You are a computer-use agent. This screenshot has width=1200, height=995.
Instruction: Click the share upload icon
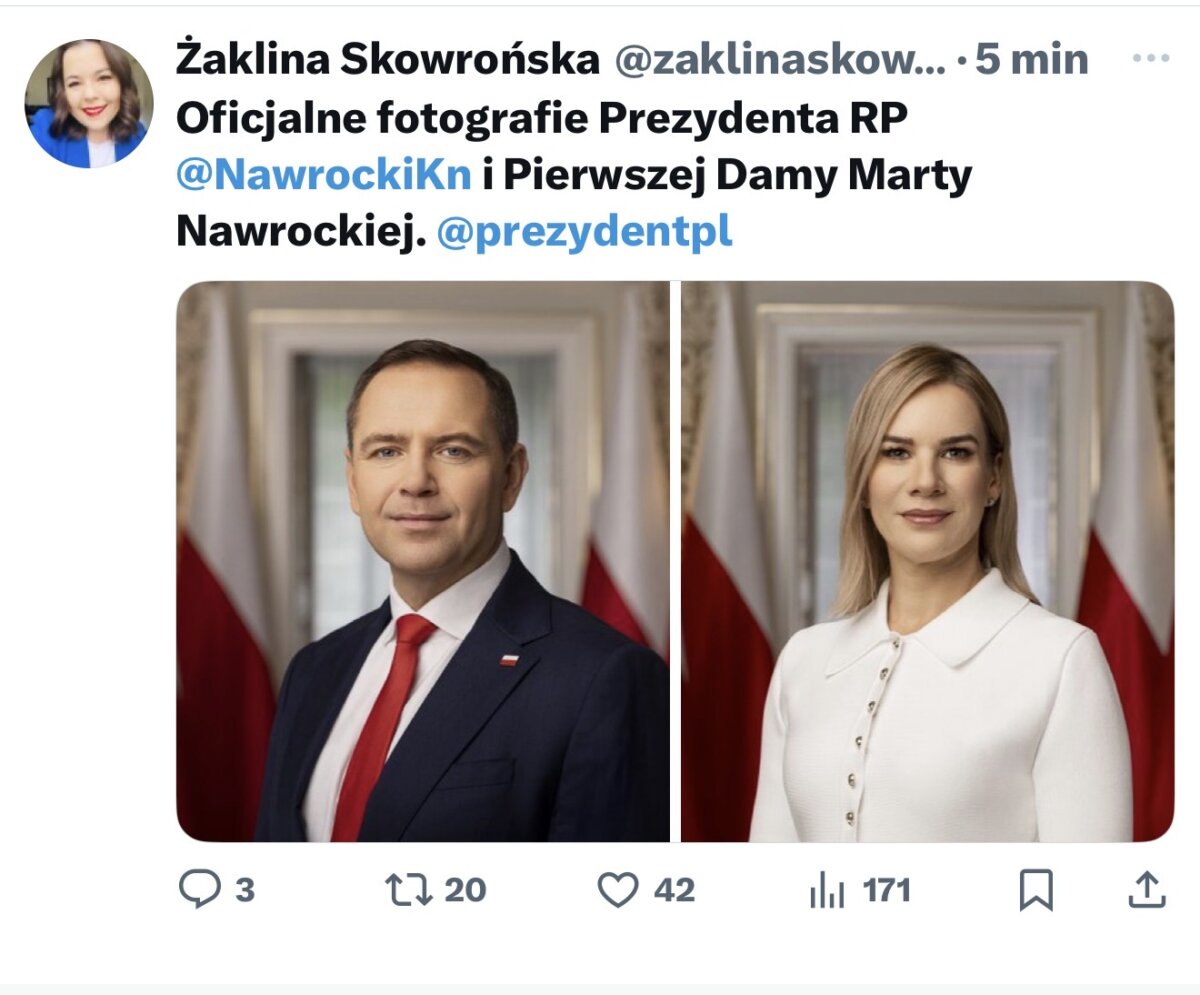(x=1147, y=889)
